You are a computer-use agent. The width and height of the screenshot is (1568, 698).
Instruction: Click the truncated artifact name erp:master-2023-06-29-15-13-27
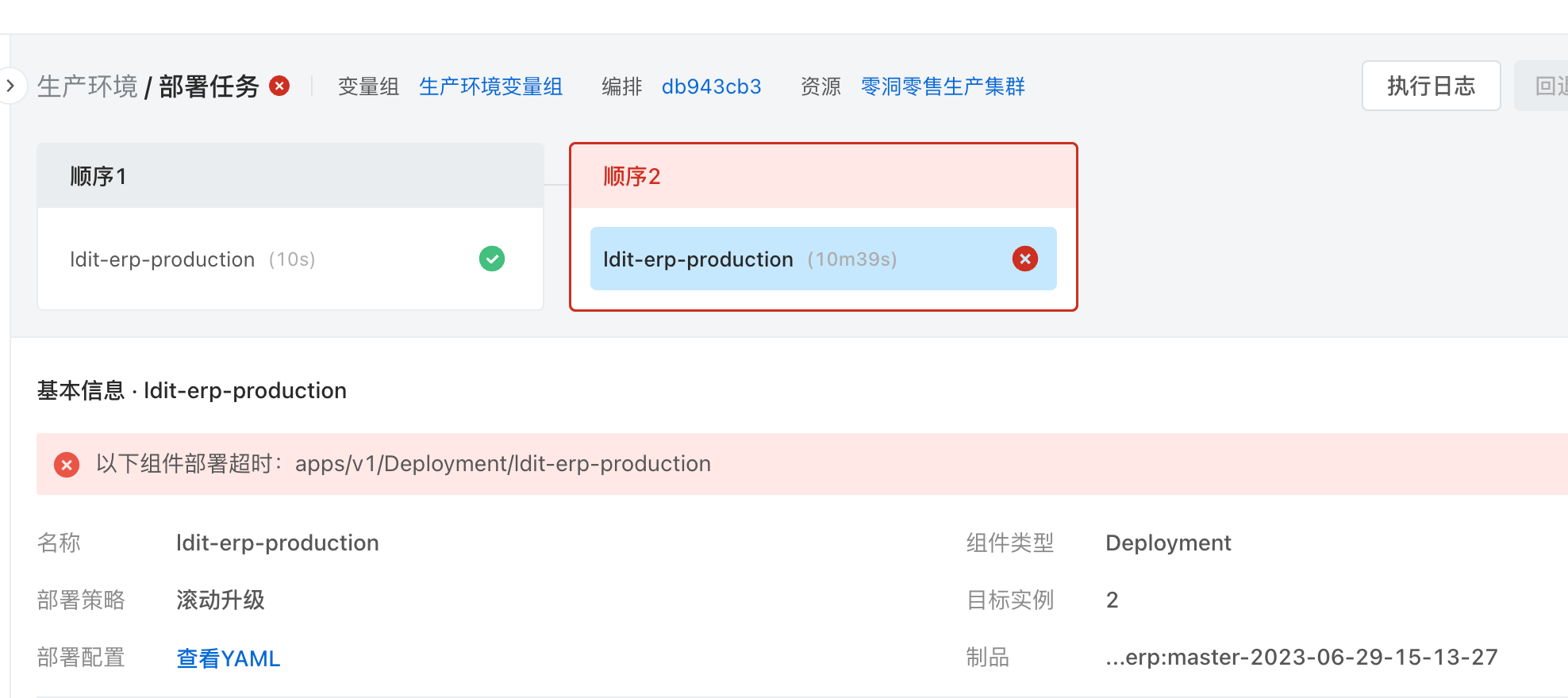click(1301, 658)
